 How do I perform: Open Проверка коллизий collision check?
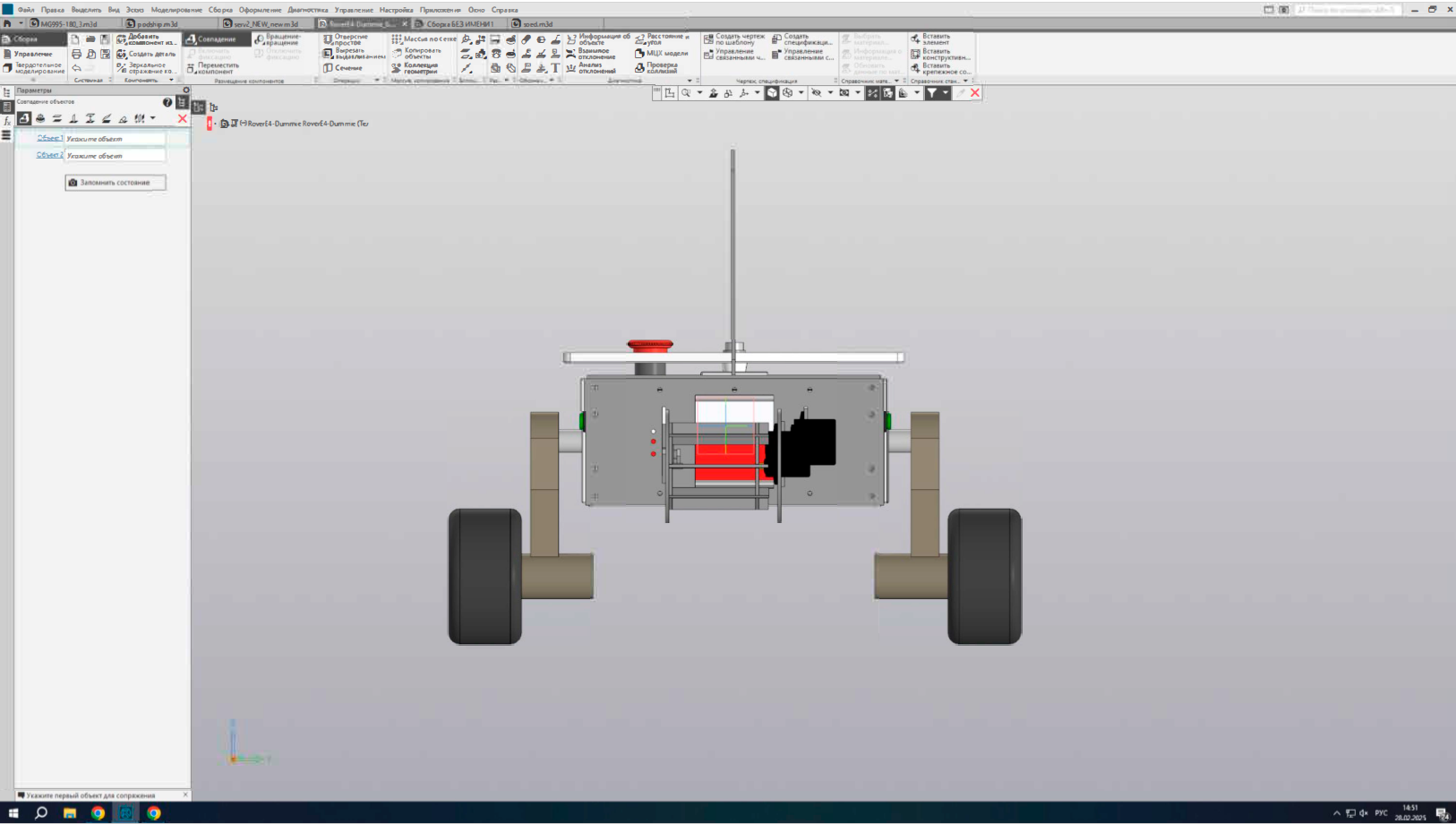[x=661, y=68]
